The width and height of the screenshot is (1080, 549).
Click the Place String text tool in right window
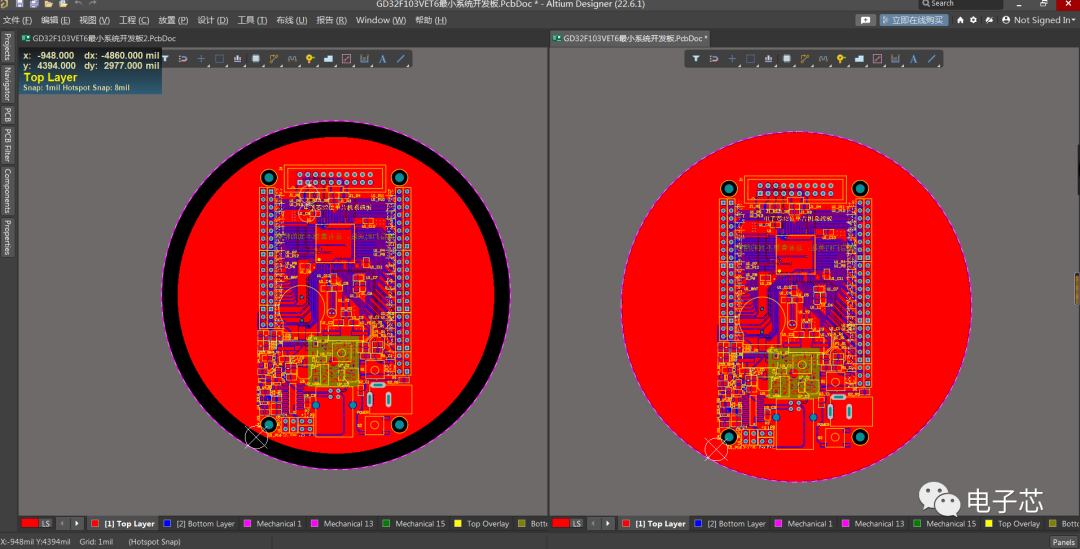point(913,59)
